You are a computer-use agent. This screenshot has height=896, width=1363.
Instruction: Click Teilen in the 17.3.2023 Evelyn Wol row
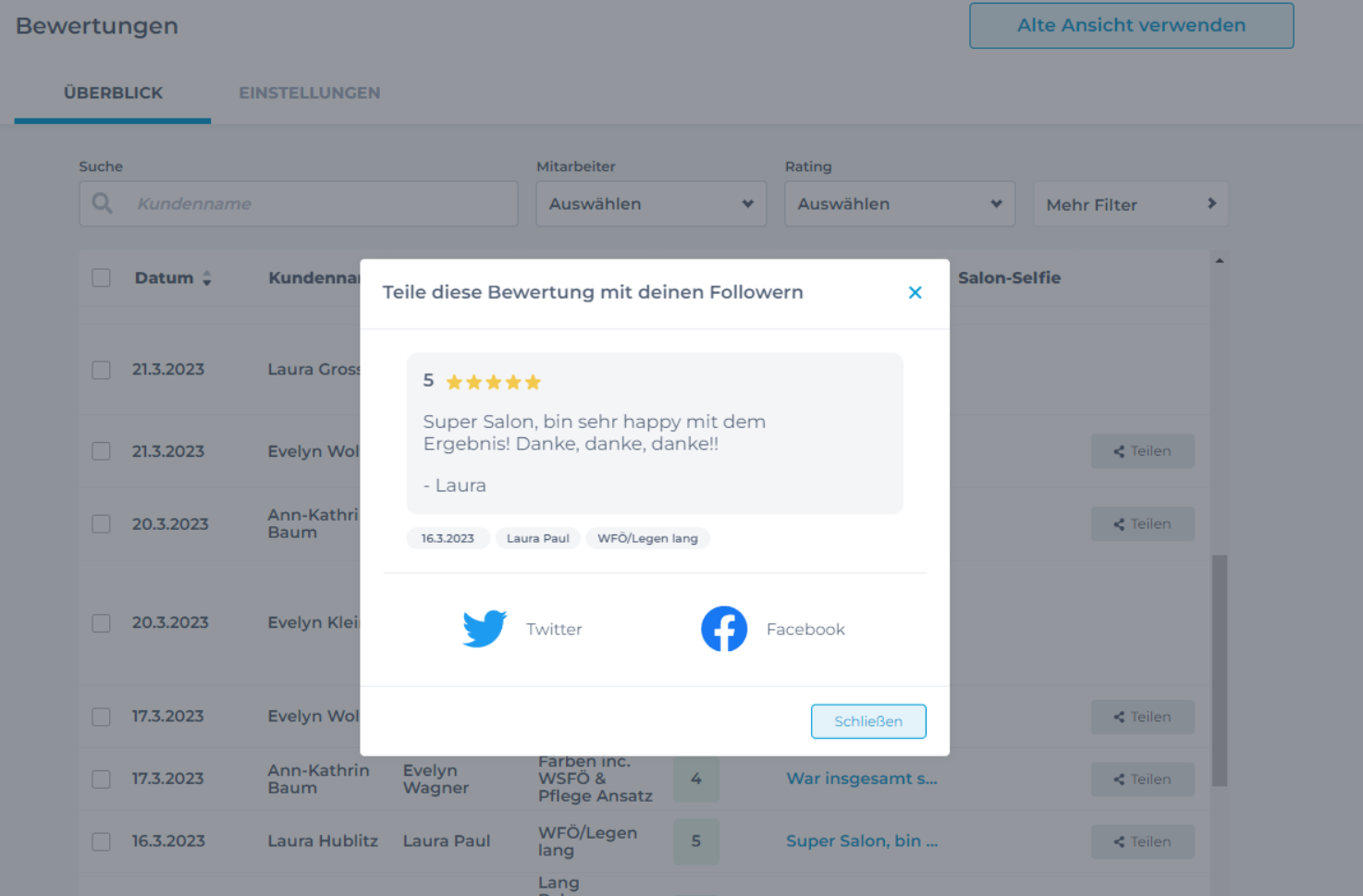coord(1142,717)
